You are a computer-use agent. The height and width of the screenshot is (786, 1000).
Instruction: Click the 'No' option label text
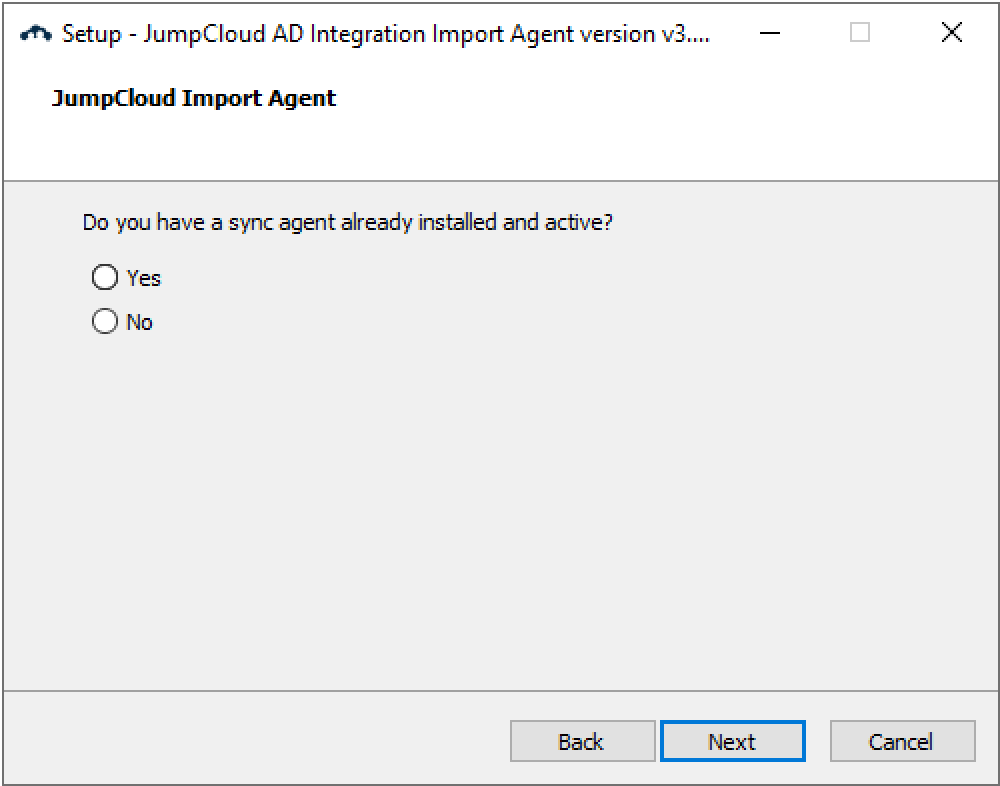coord(140,323)
